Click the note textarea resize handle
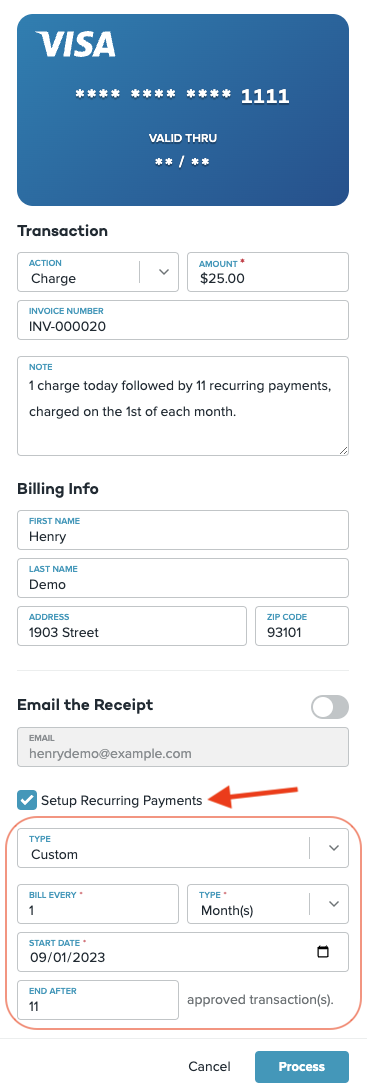The height and width of the screenshot is (1090, 367). pyautogui.click(x=343, y=450)
